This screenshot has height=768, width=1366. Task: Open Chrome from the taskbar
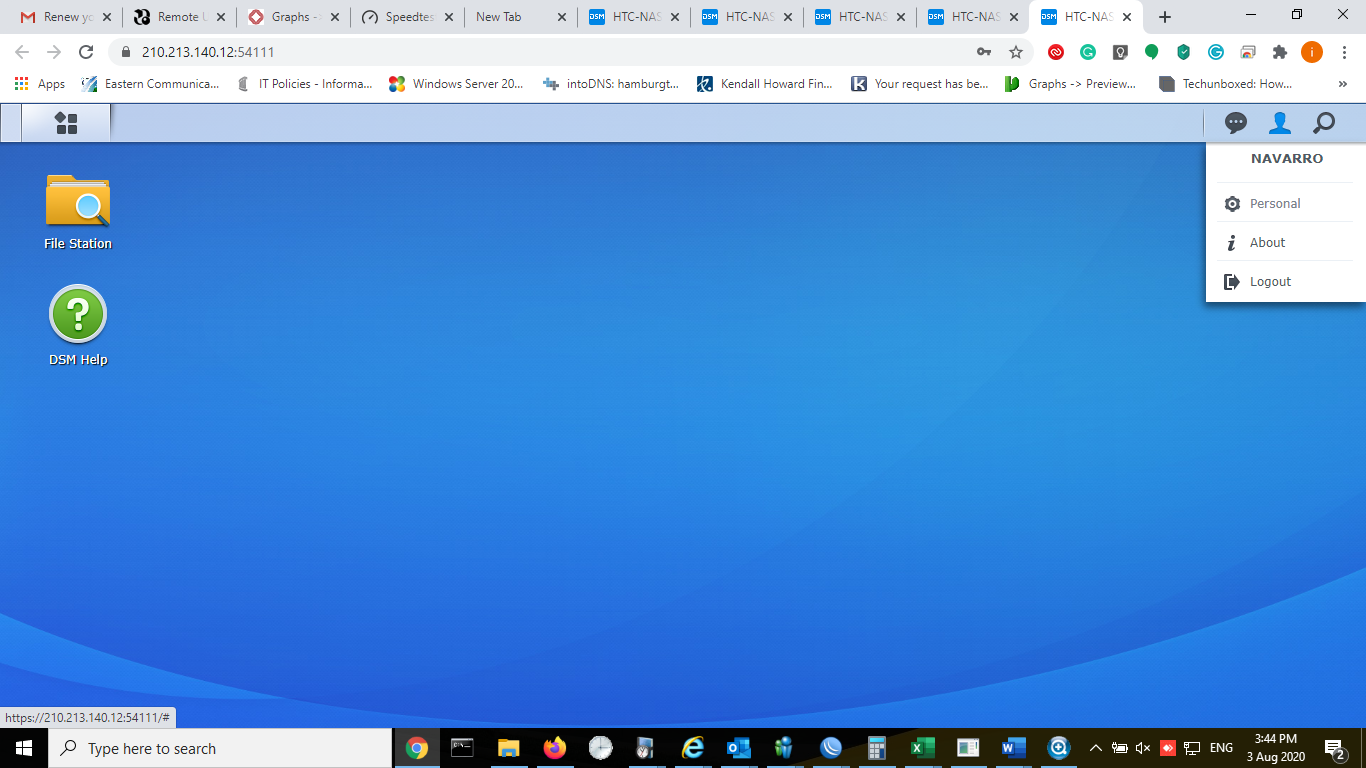(x=417, y=748)
